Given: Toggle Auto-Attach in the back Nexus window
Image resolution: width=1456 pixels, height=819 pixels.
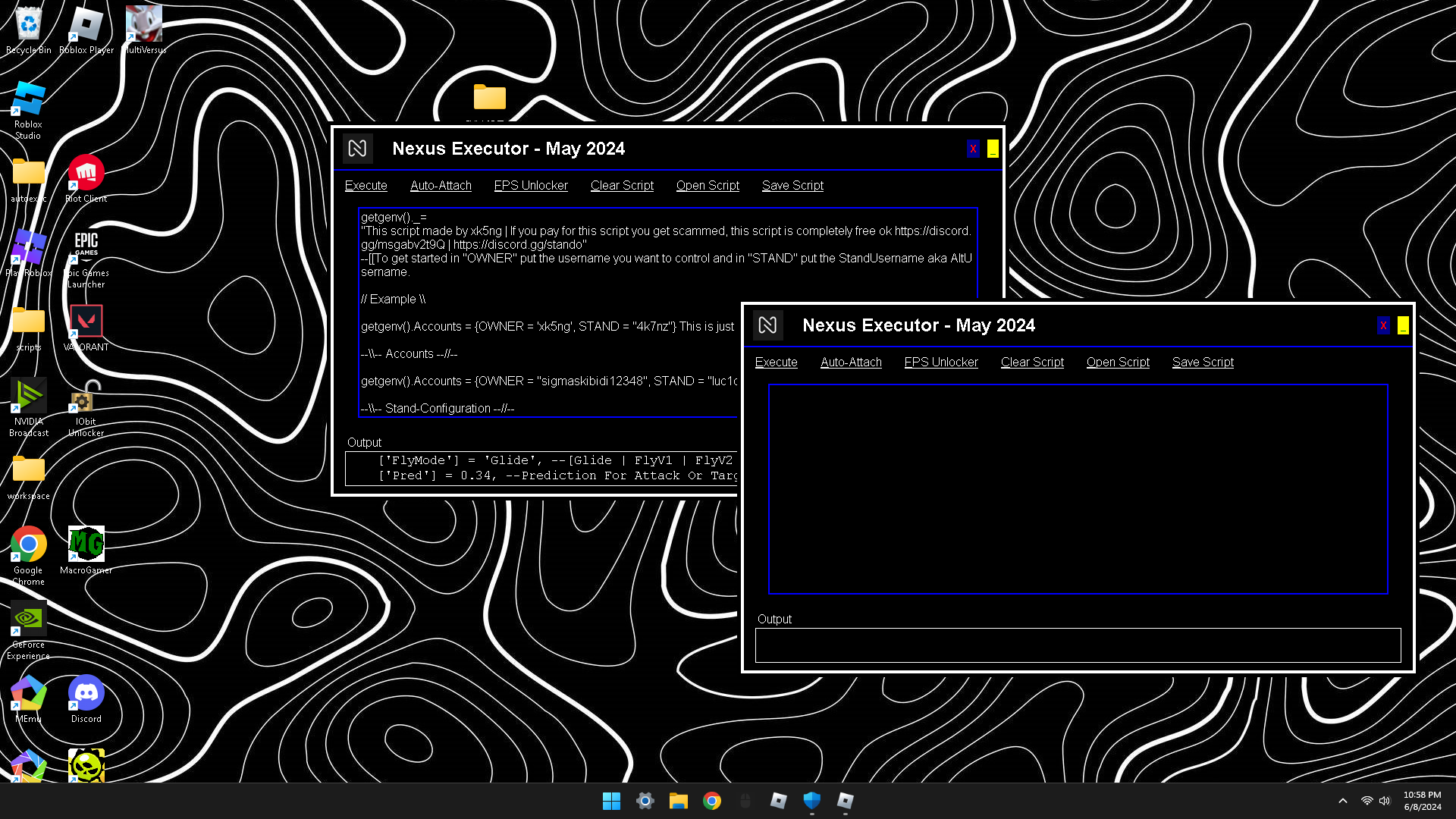Looking at the screenshot, I should [441, 186].
